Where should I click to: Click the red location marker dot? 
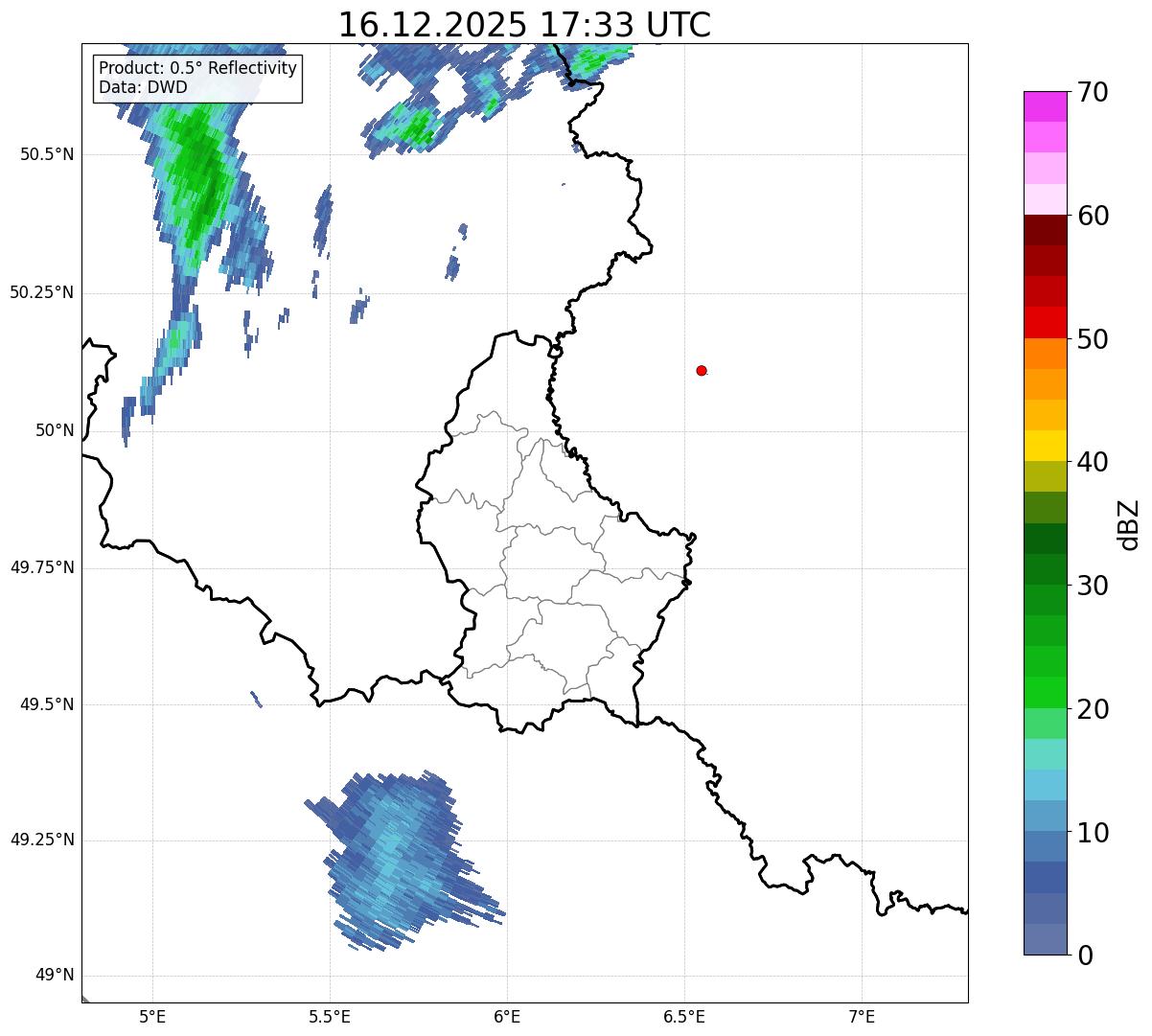702,370
